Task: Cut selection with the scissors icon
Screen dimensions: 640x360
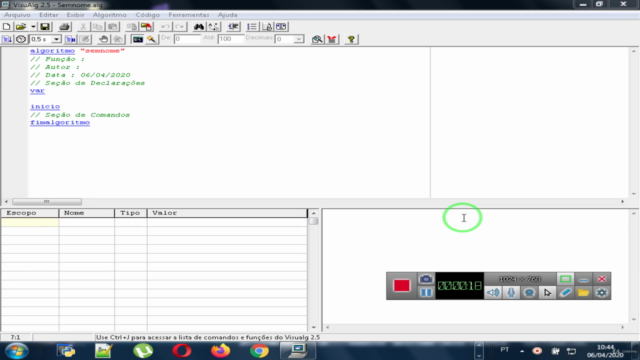Action: 83,27
